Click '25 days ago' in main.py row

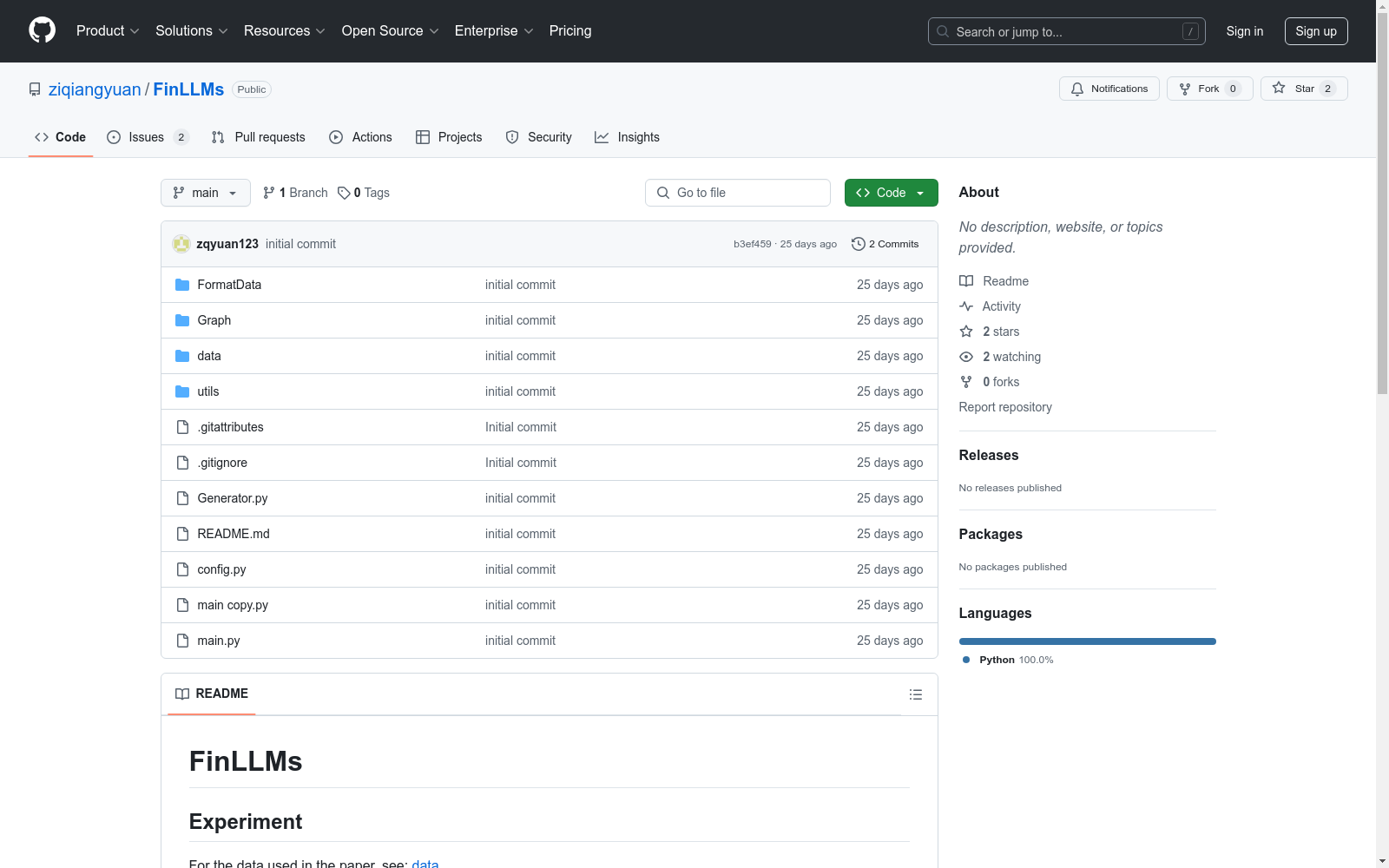890,641
